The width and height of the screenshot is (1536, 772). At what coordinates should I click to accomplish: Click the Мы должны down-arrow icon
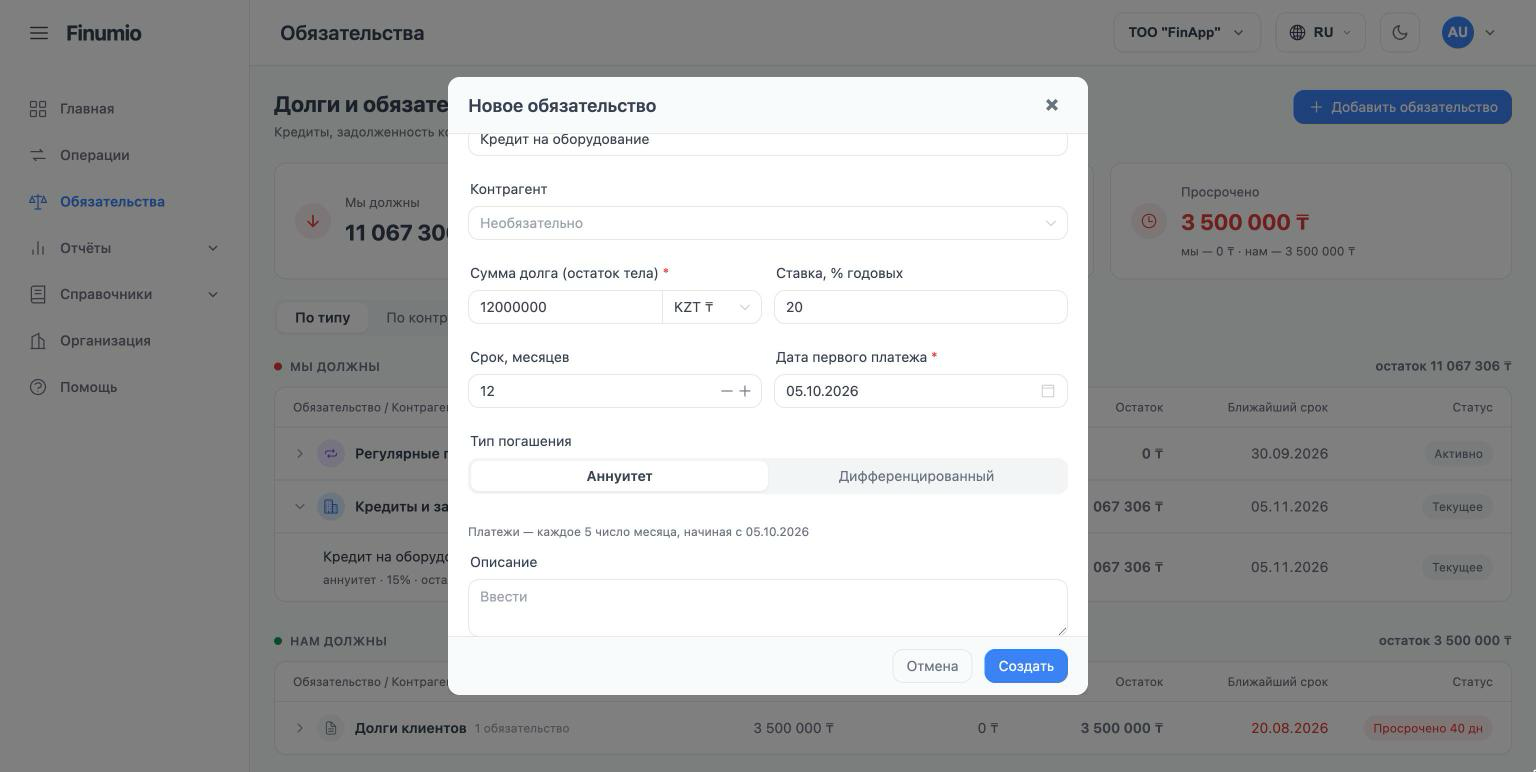pos(313,221)
